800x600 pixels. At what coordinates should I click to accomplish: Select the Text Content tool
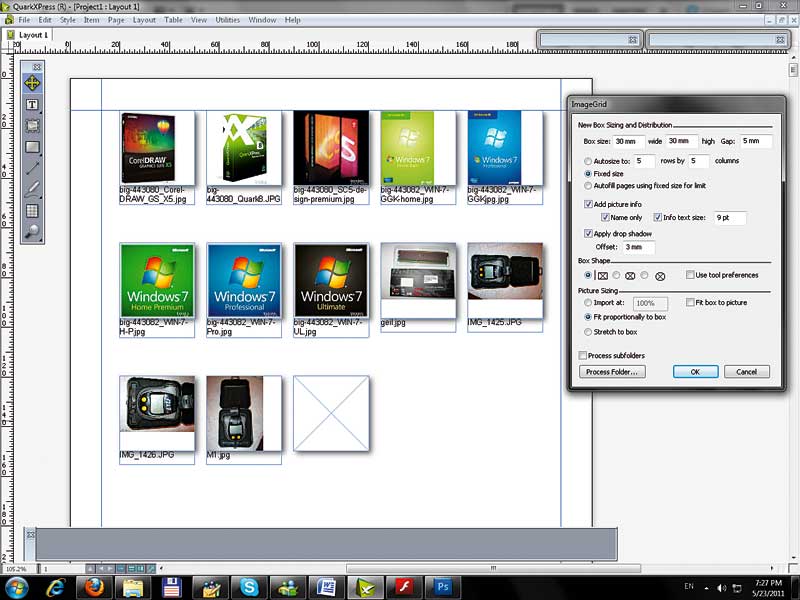point(32,105)
